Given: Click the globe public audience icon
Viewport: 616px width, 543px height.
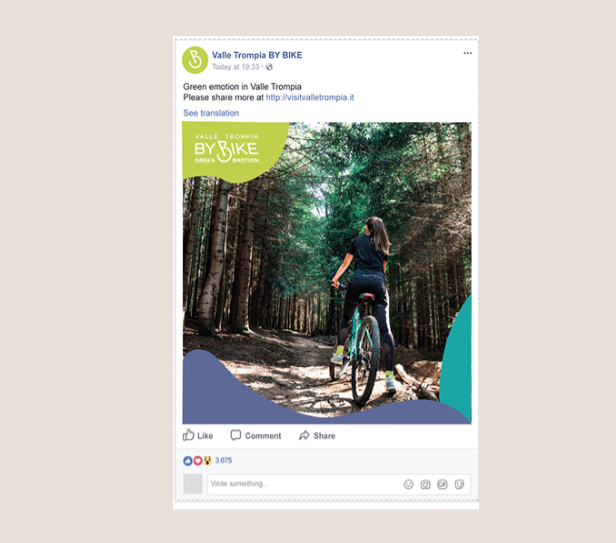Looking at the screenshot, I should pyautogui.click(x=269, y=67).
